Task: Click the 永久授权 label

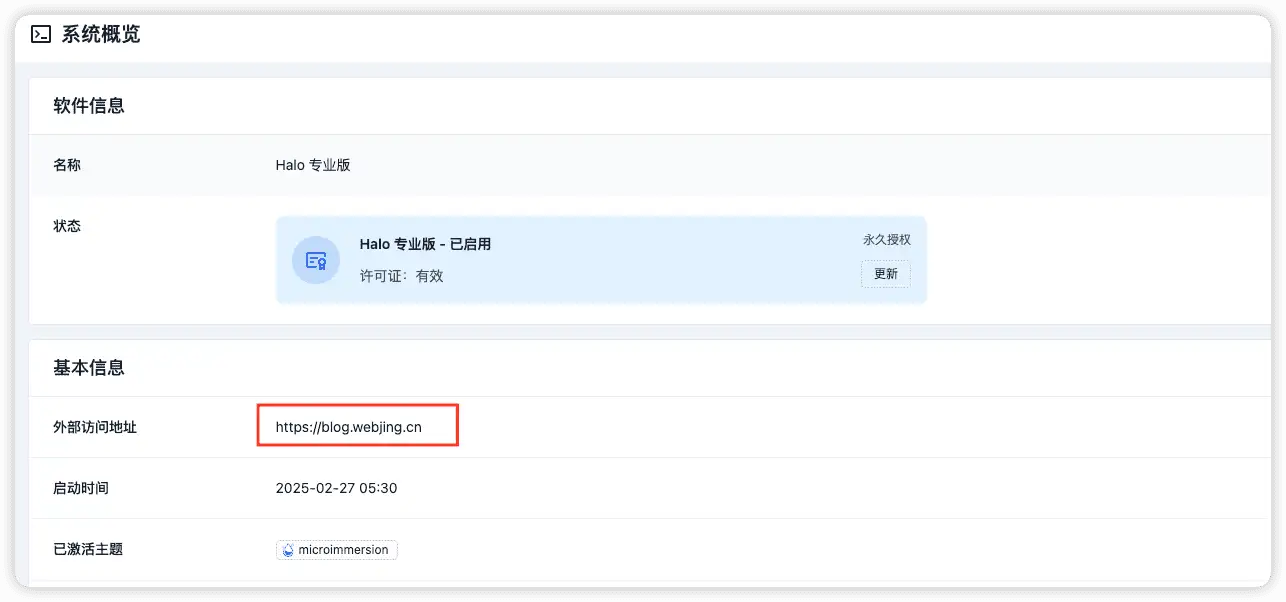Action: click(x=886, y=240)
